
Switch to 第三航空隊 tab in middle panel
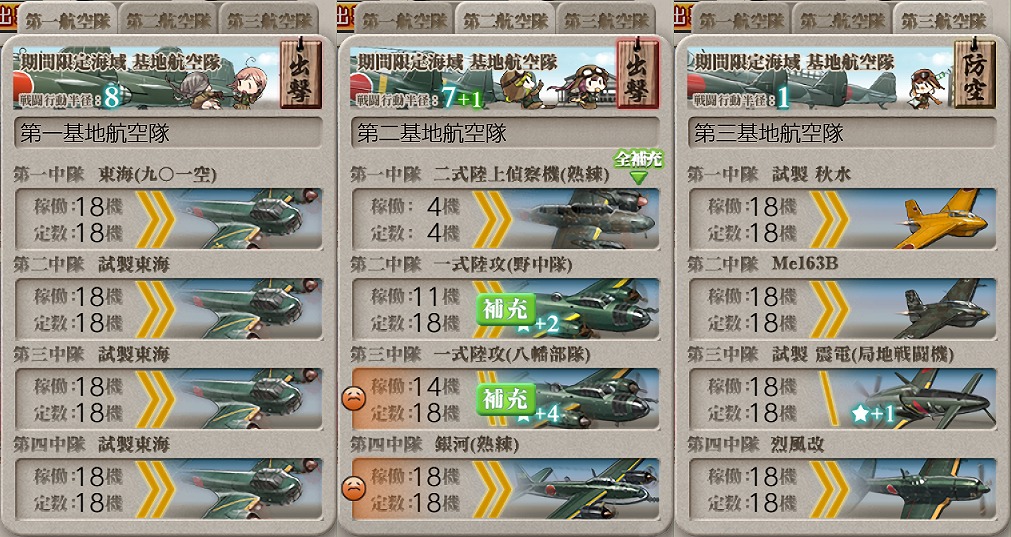click(x=606, y=21)
